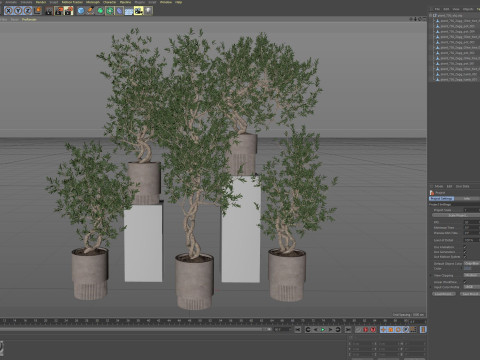
Task: Toggle the X axis lock
Action: tap(9, 11)
